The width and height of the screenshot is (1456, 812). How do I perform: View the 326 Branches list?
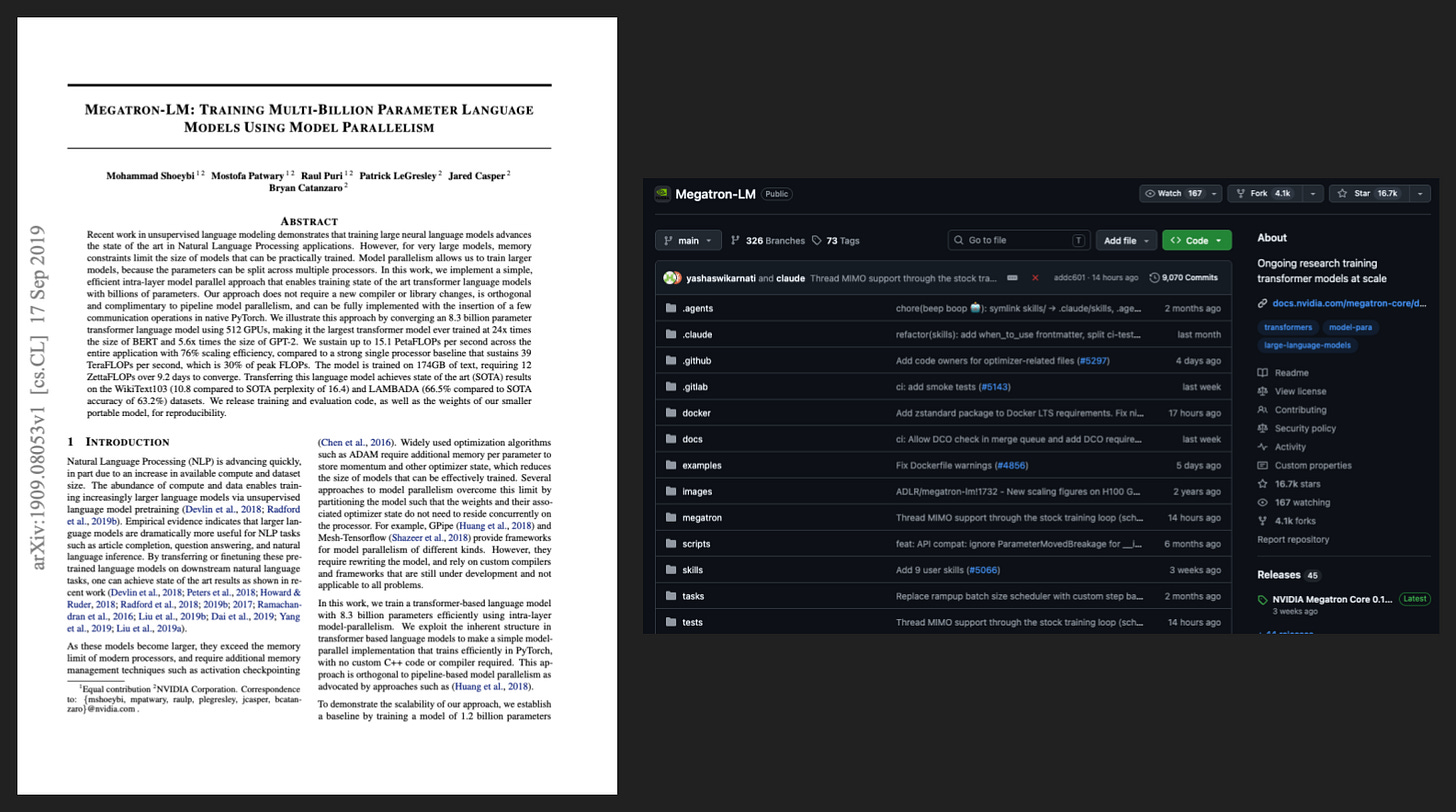pyautogui.click(x=767, y=241)
